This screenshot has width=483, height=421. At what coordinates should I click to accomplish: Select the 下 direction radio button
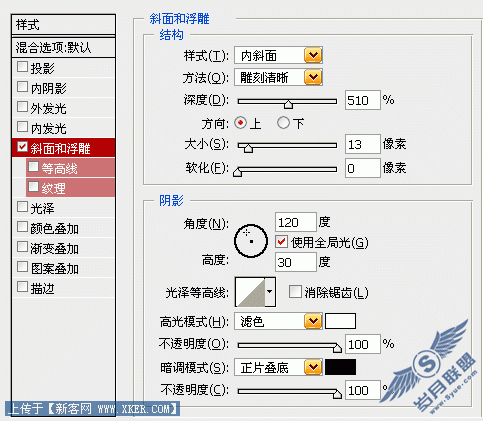[283, 122]
